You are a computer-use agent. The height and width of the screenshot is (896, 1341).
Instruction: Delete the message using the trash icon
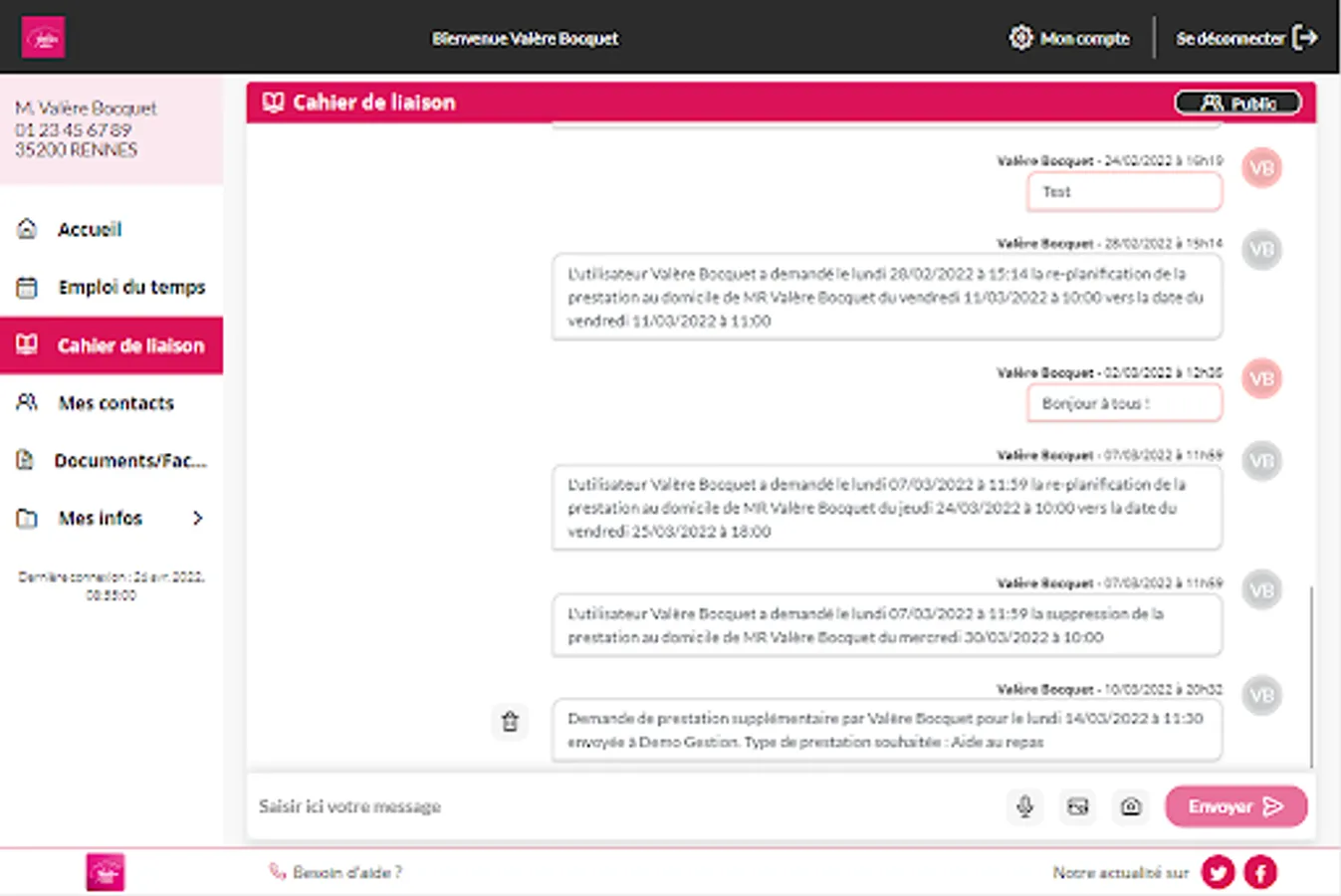point(510,721)
